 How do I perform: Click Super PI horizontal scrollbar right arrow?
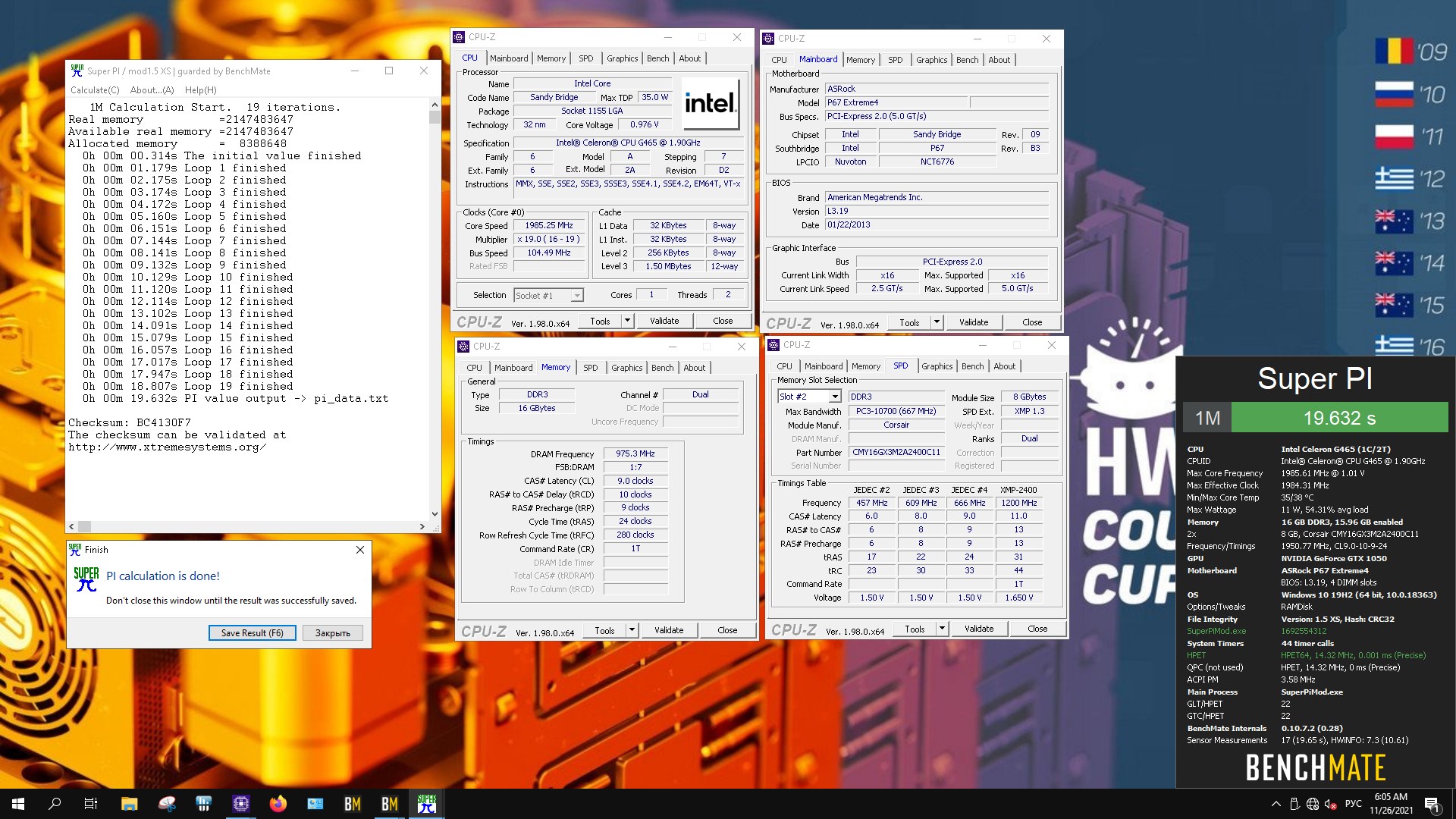422,526
